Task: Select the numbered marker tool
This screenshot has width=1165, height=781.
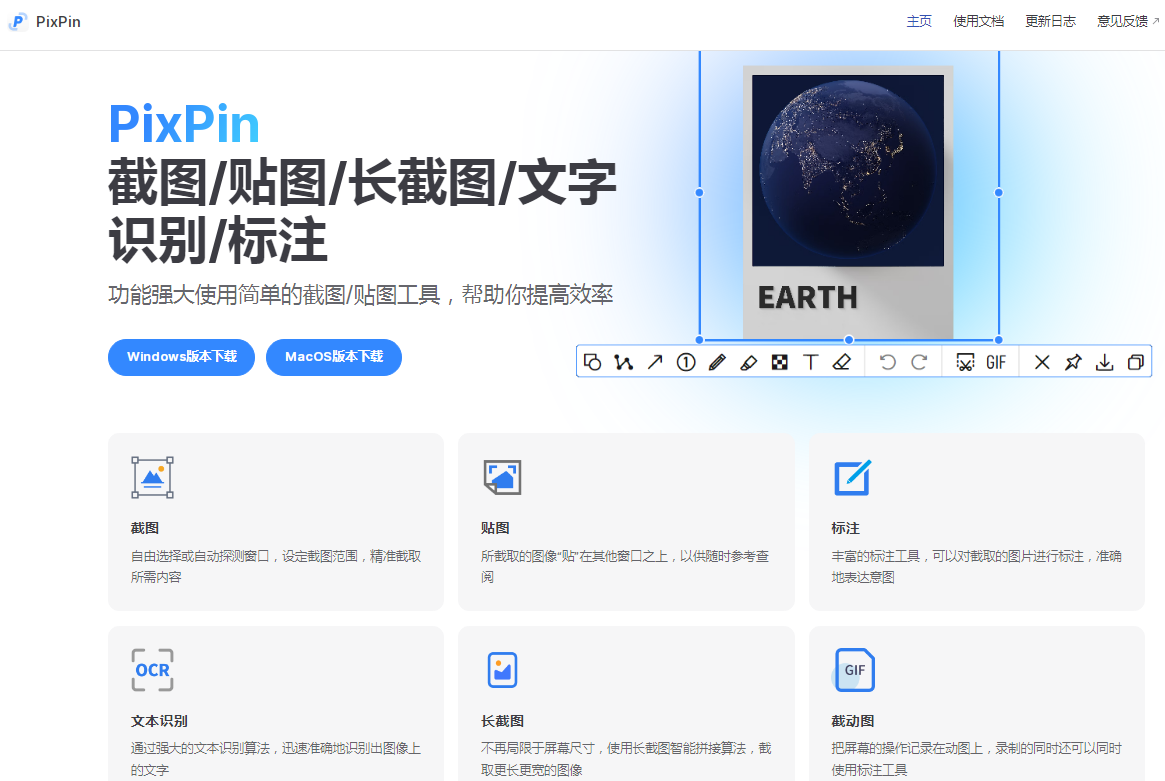Action: 686,362
